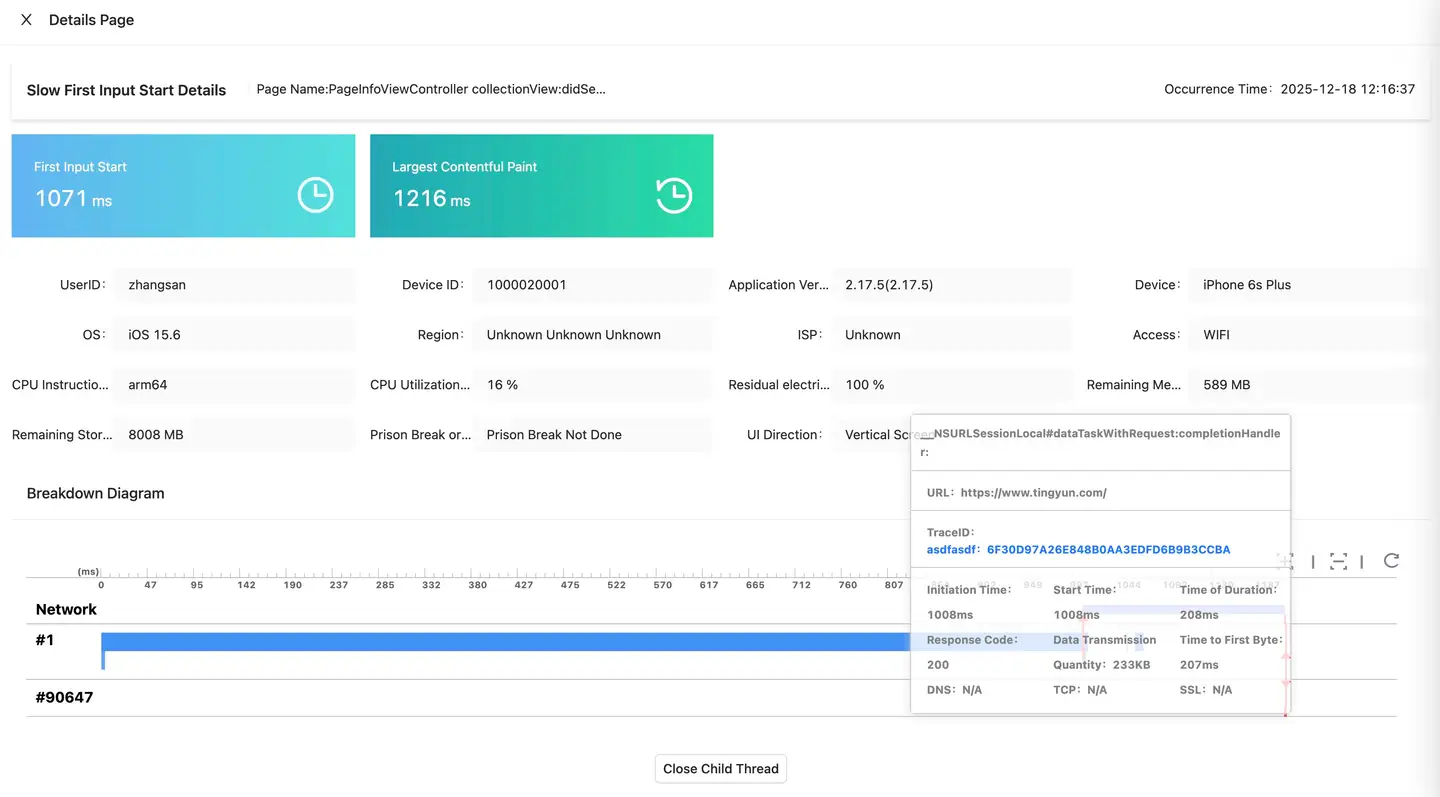Click the CPU Instruction field showing arm64
Image resolution: width=1440 pixels, height=797 pixels.
point(234,385)
